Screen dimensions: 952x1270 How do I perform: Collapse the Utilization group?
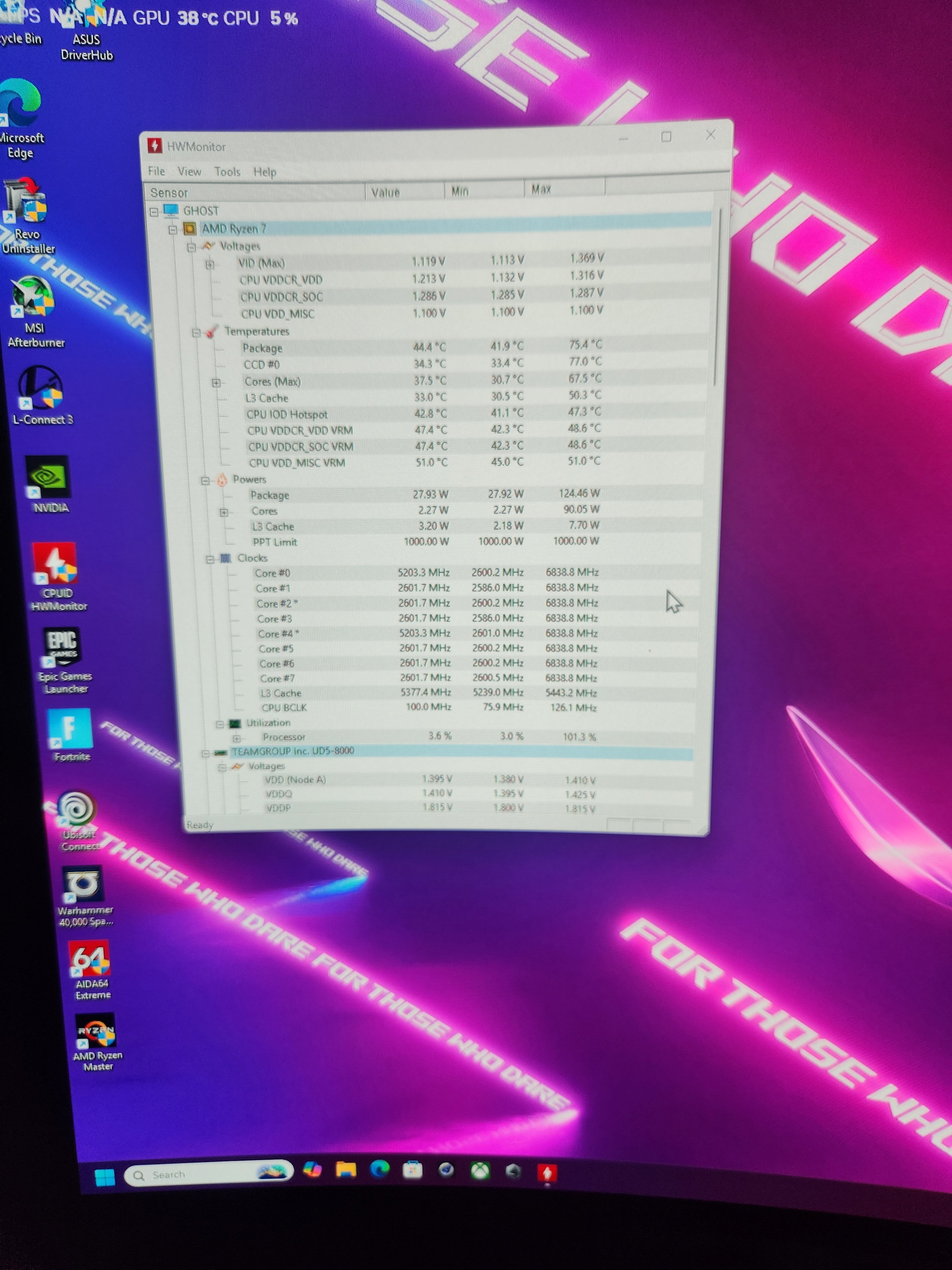(x=219, y=724)
